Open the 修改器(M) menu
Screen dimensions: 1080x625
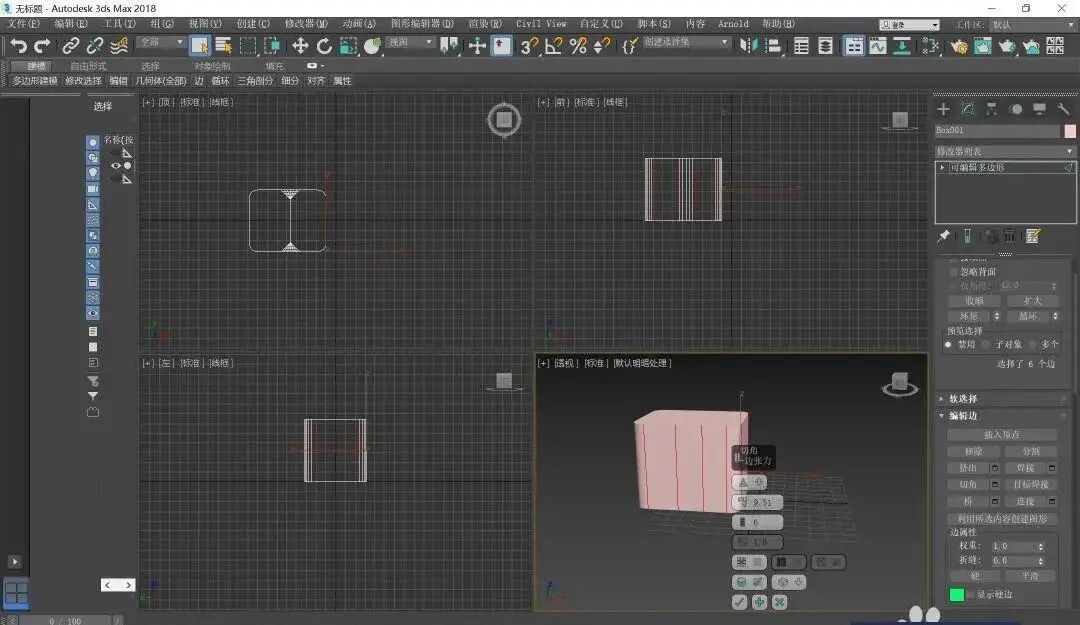pos(306,23)
